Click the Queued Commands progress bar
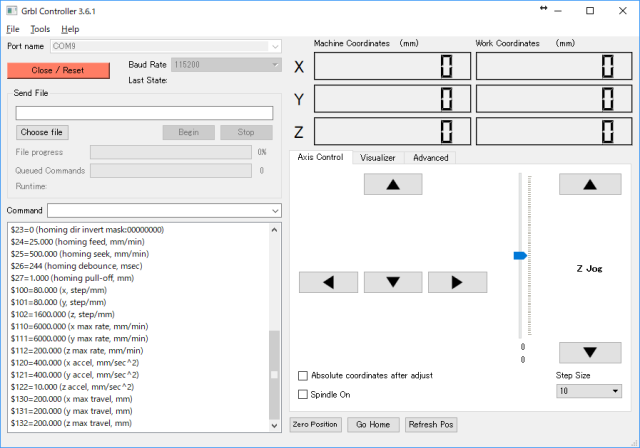The image size is (640, 448). point(171,171)
